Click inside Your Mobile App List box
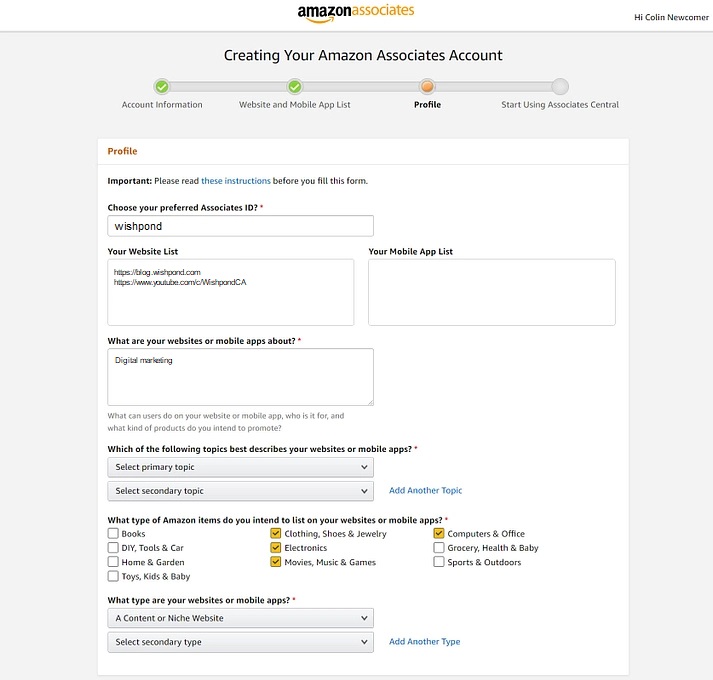 [x=492, y=292]
